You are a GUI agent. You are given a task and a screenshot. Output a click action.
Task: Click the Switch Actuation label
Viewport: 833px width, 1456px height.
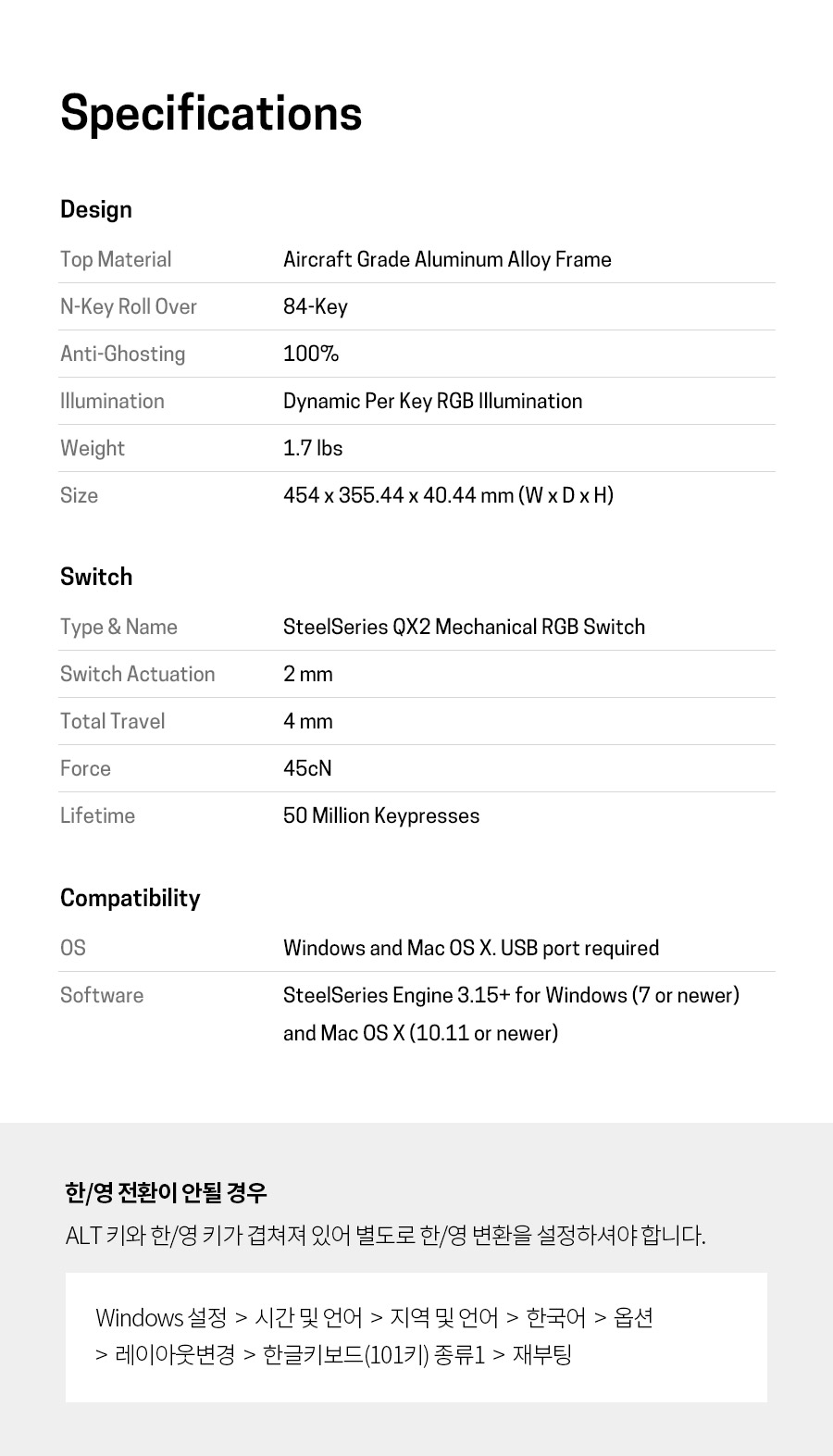138,674
